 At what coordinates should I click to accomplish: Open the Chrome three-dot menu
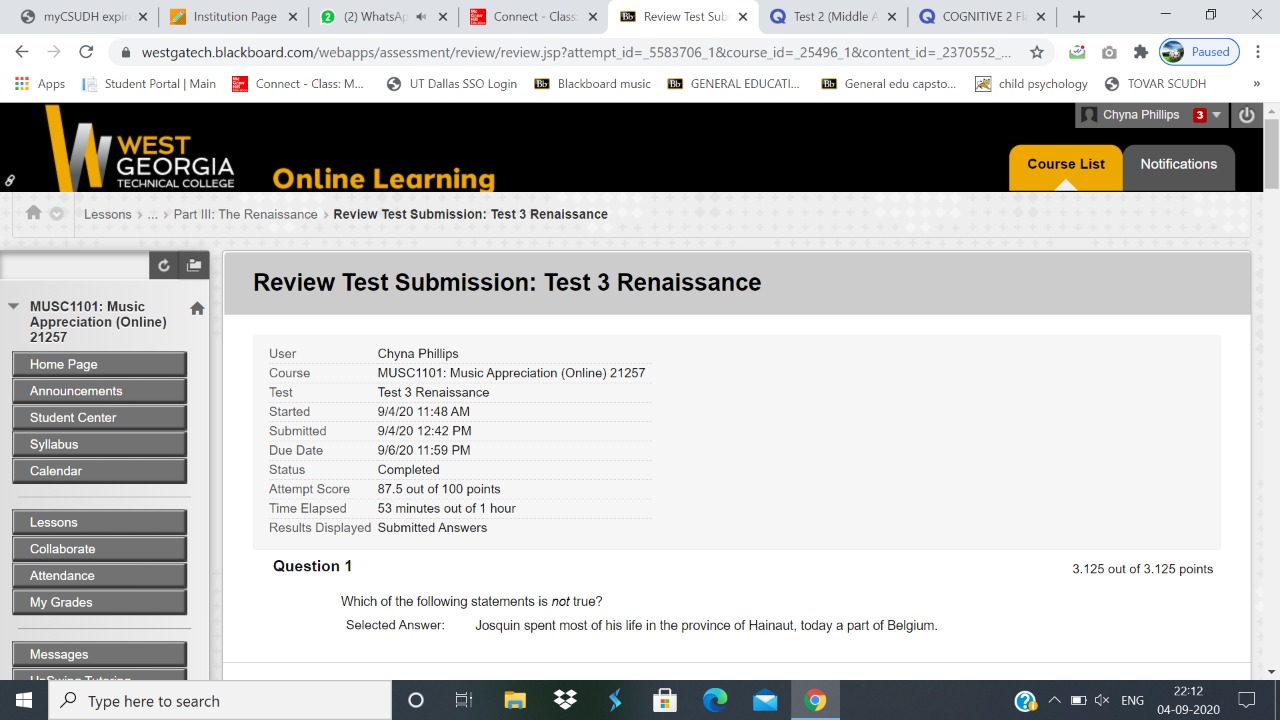pyautogui.click(x=1258, y=52)
